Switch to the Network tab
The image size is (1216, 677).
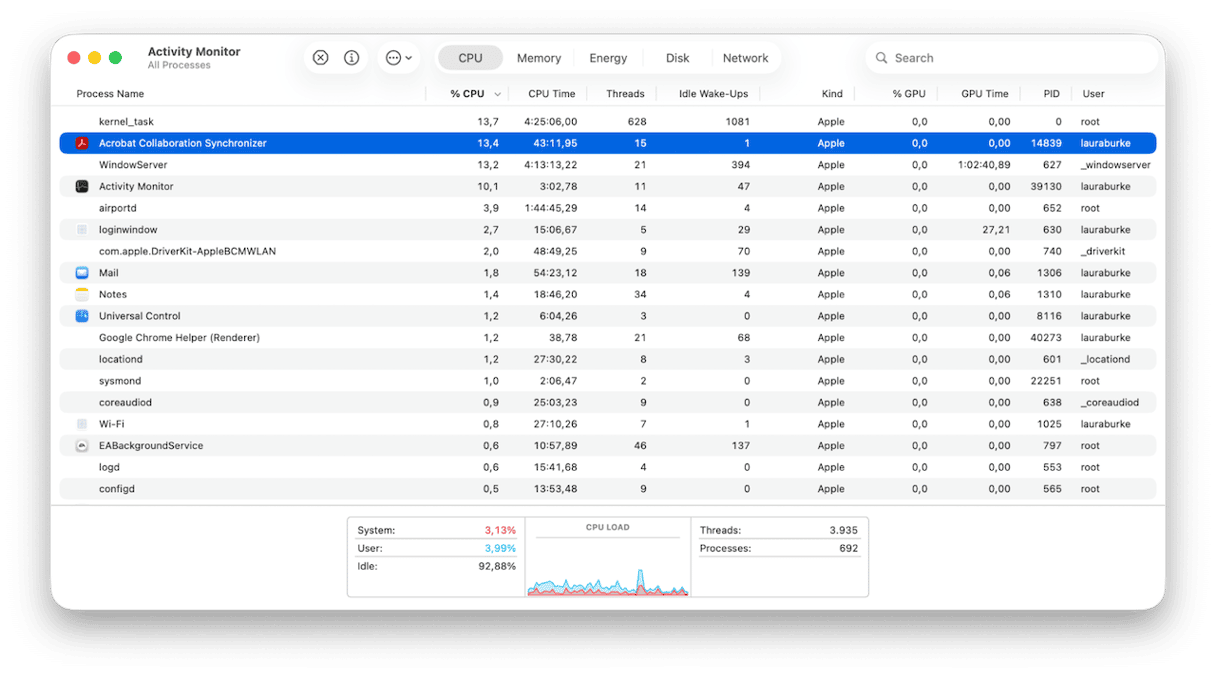point(746,58)
